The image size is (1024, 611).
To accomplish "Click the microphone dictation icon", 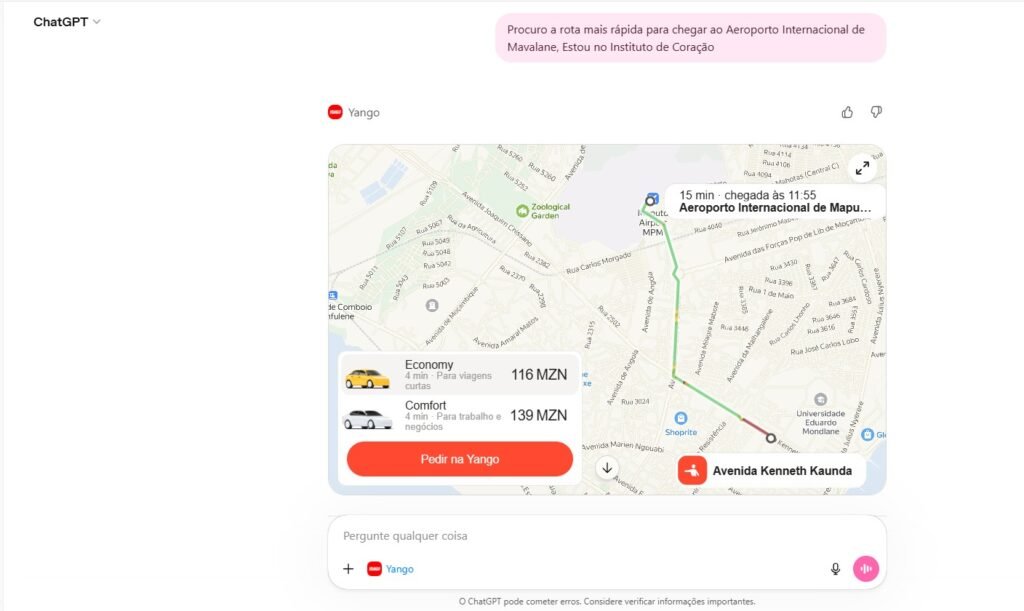I will [x=835, y=569].
